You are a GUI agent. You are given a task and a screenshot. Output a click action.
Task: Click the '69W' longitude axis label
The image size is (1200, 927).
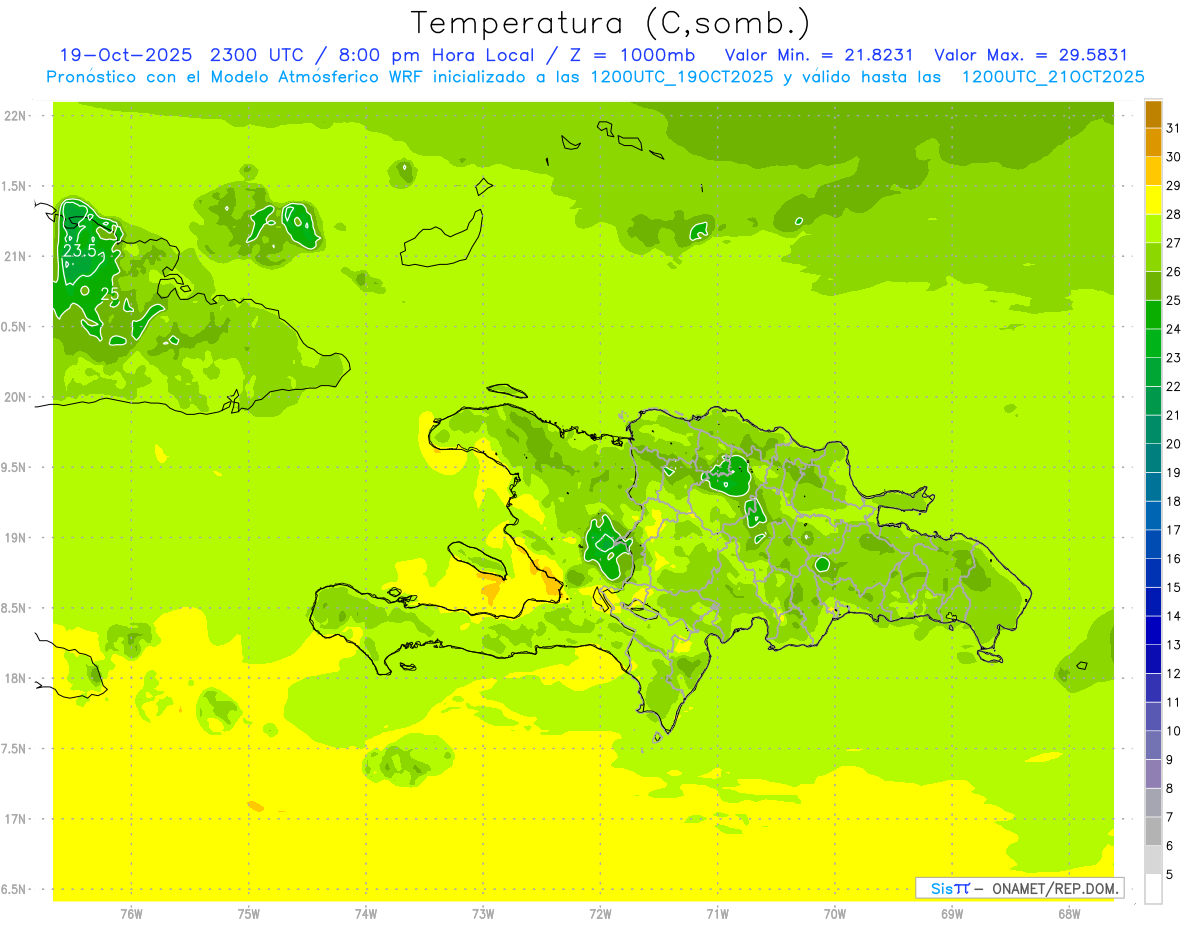click(952, 914)
